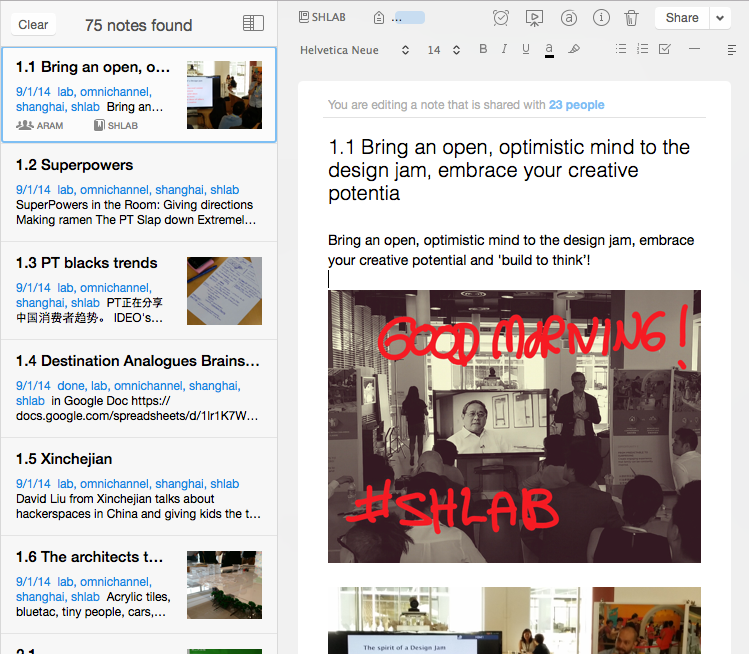Select the note 1.2 Superpowers
The image size is (749, 654).
tap(139, 193)
